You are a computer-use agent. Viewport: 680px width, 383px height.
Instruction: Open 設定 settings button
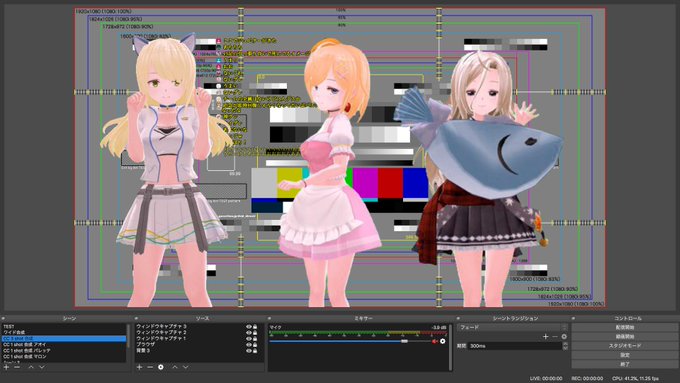pyautogui.click(x=624, y=355)
